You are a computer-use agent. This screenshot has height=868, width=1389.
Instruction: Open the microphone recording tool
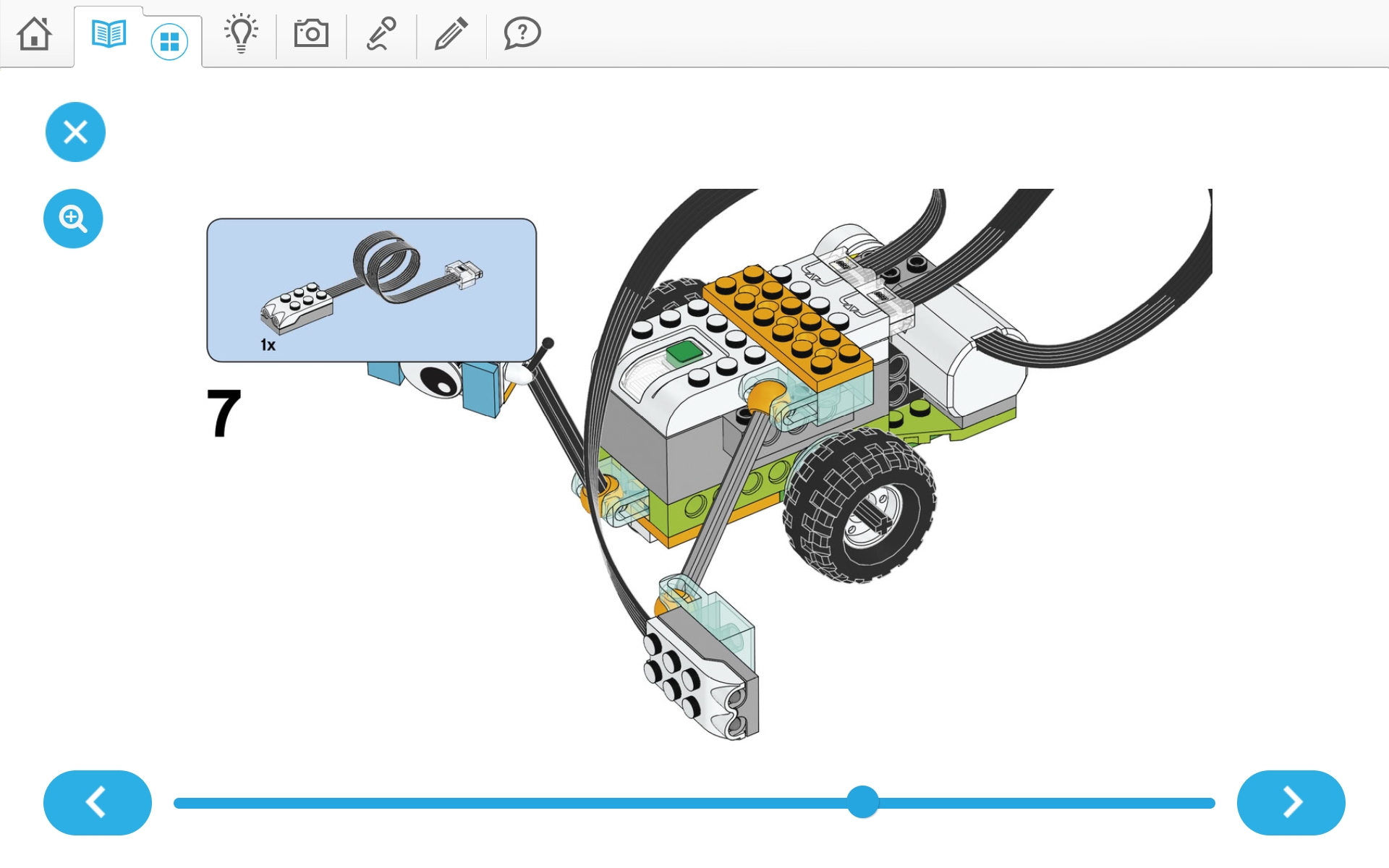[381, 33]
